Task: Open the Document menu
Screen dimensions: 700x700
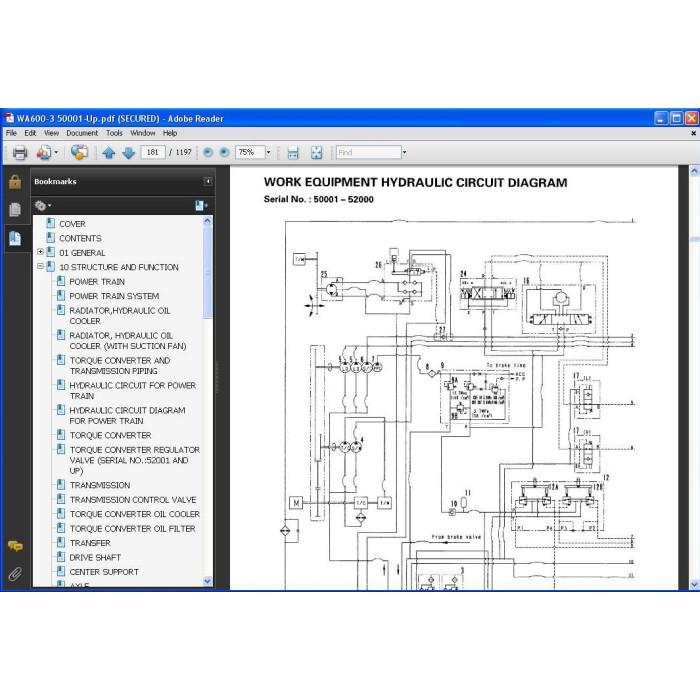Action: [82, 133]
